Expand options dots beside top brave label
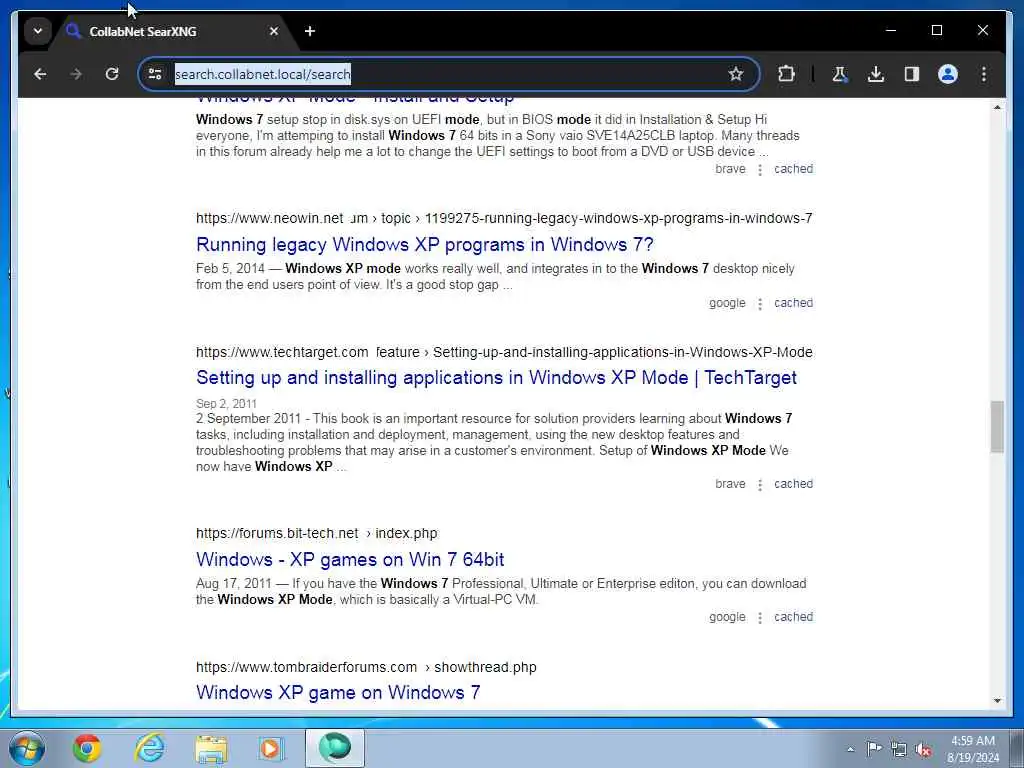1024x768 pixels. (760, 170)
